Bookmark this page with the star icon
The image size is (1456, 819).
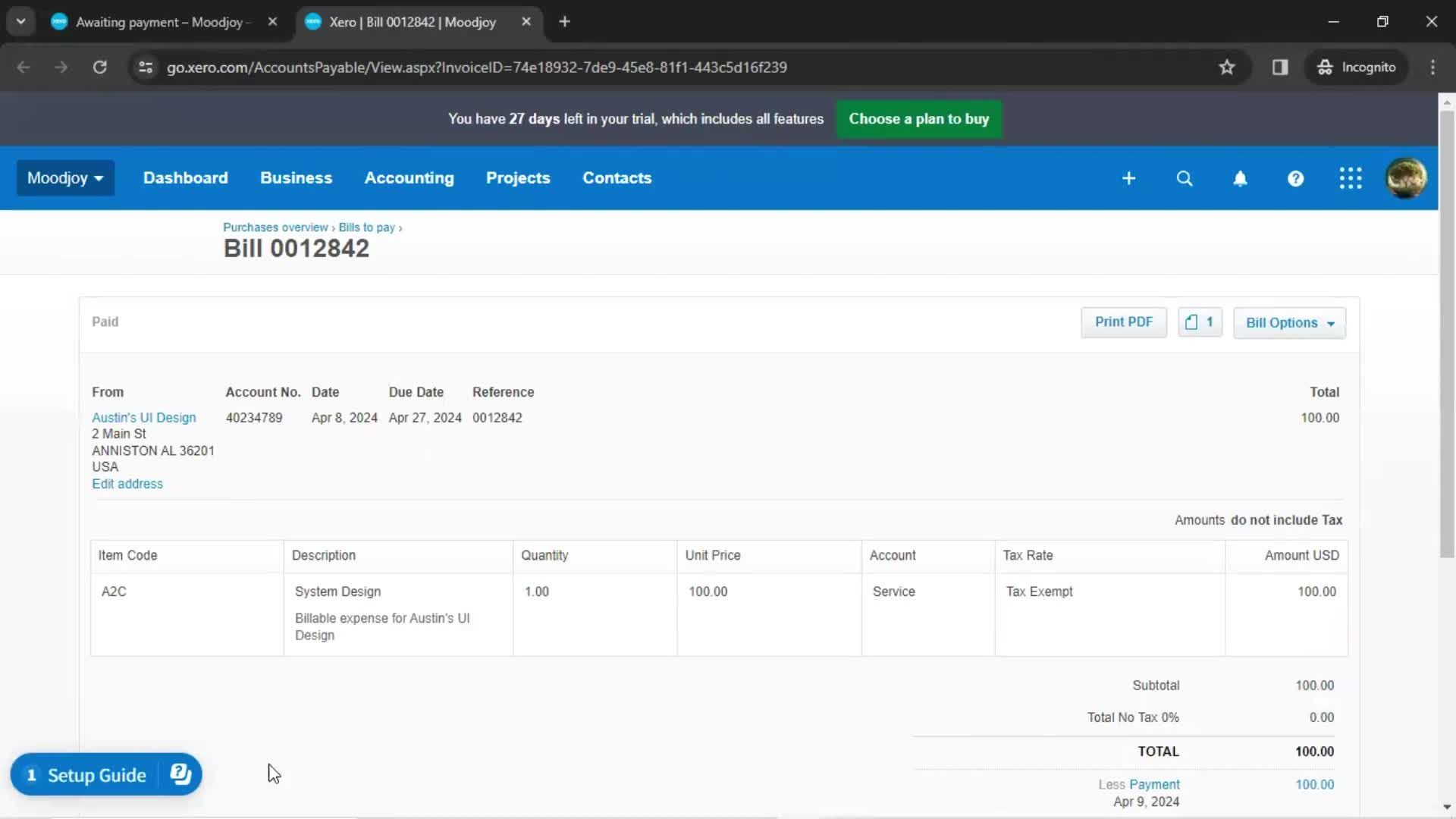click(x=1226, y=67)
